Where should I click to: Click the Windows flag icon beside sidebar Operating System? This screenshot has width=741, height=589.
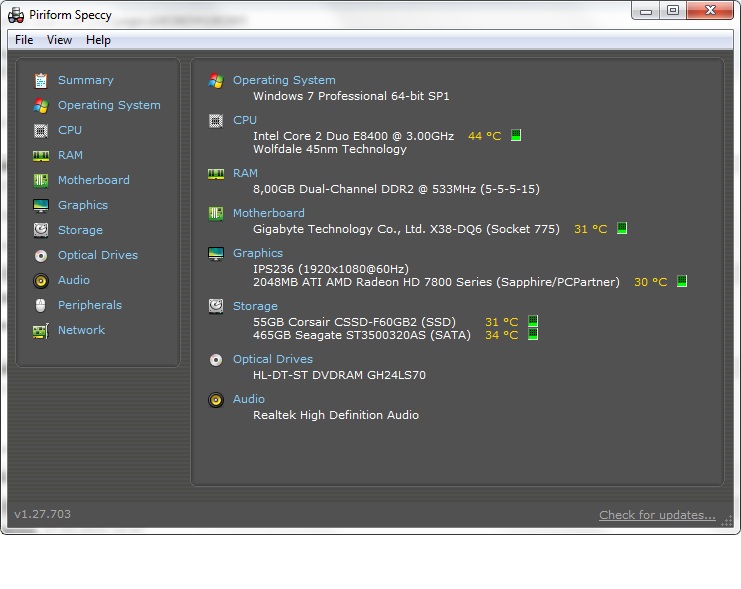pos(41,105)
